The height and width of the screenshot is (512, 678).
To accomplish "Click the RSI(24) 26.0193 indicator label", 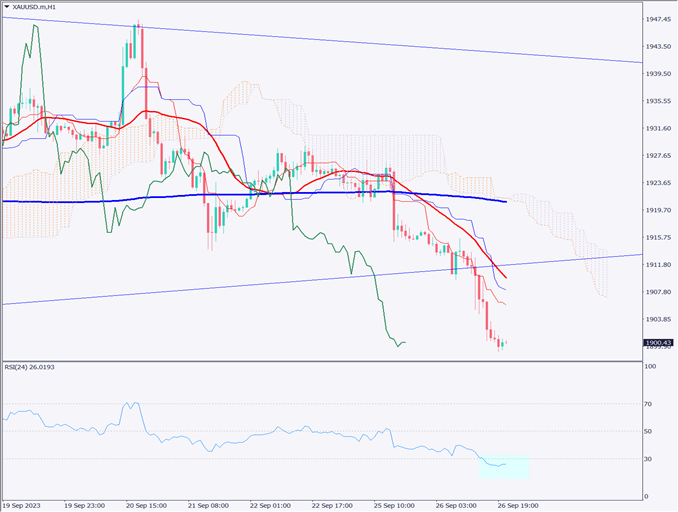I will point(36,368).
